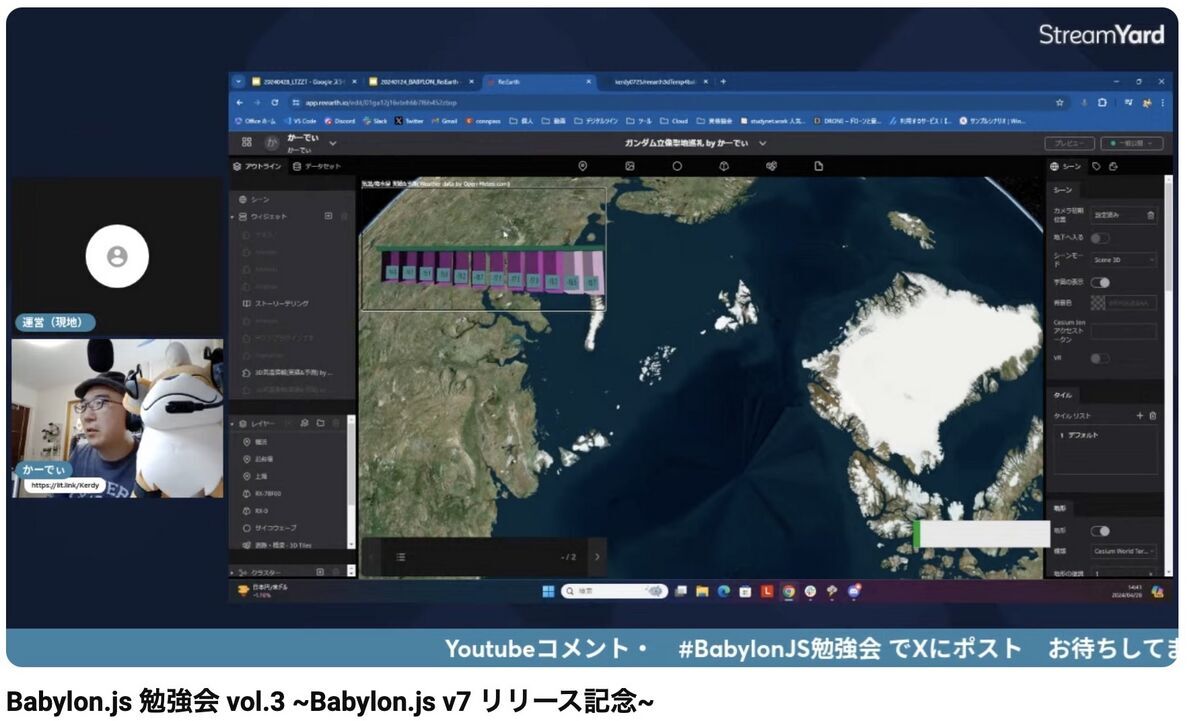
Task: Switch to the アウトライン tab
Action: point(258,166)
